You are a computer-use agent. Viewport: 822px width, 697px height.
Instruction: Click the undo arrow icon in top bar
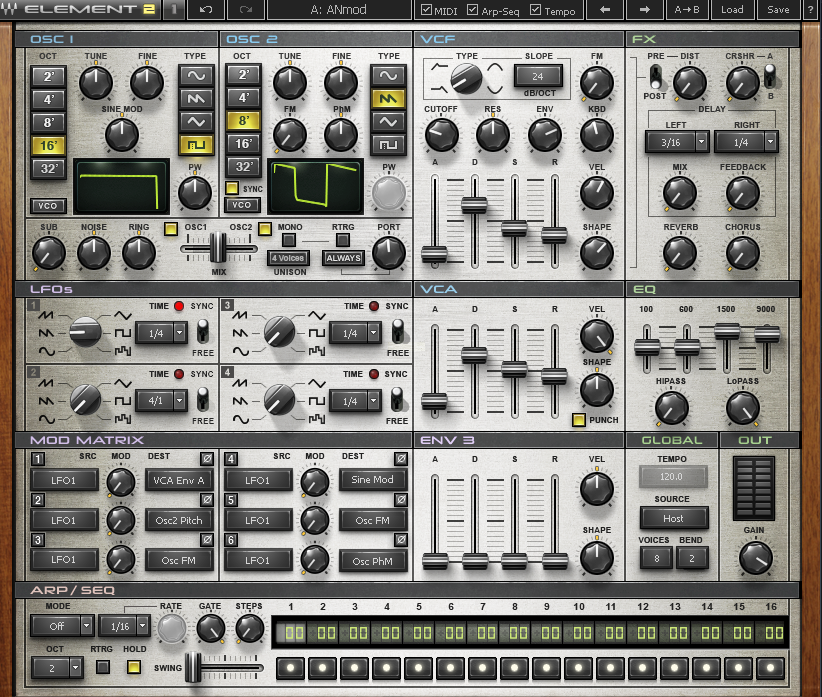[206, 9]
